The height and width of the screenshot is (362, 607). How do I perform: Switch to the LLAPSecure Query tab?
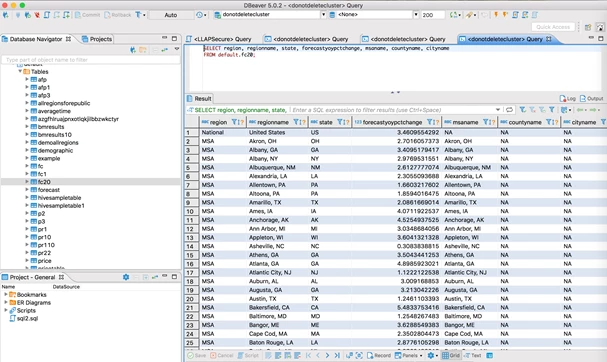point(219,39)
